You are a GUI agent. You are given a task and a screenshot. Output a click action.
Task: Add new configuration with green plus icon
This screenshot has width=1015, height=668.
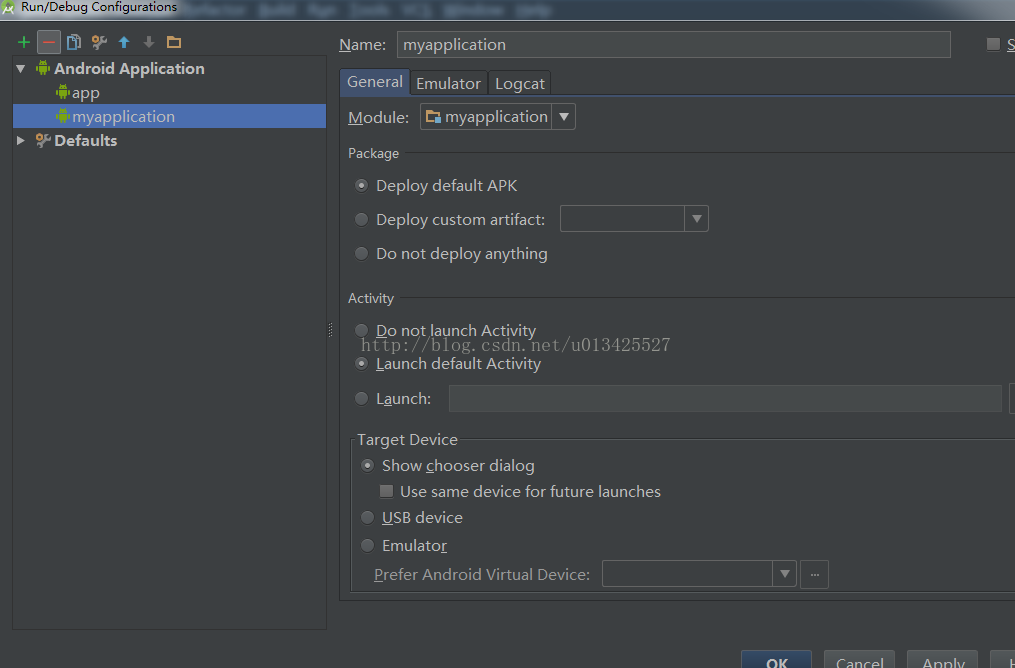pyautogui.click(x=24, y=43)
